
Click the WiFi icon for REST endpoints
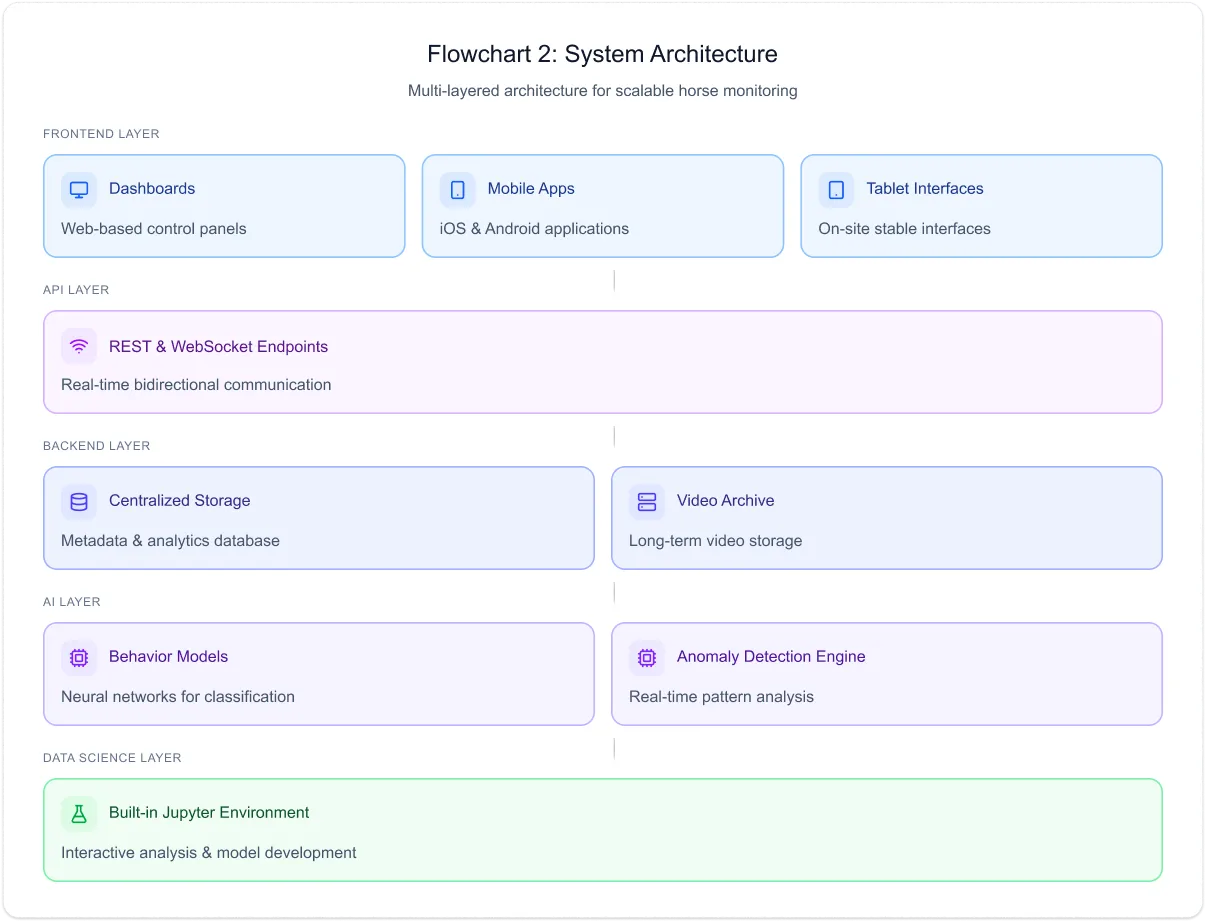pyautogui.click(x=78, y=346)
